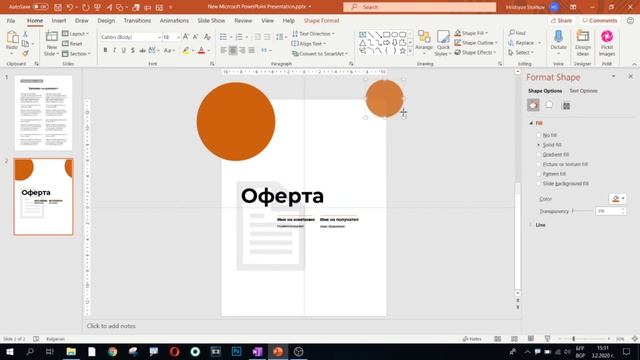Open the Select dropdown in Editing

(521, 52)
